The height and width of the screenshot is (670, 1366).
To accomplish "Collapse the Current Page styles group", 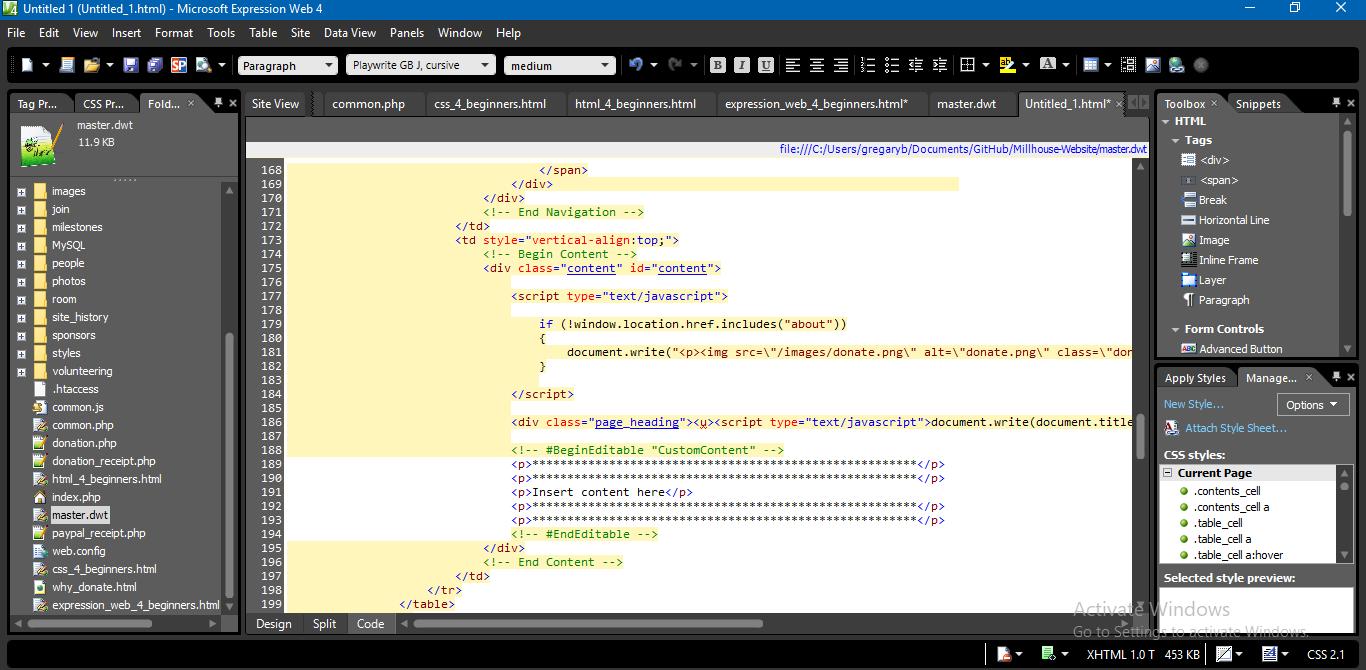I will (x=1168, y=473).
